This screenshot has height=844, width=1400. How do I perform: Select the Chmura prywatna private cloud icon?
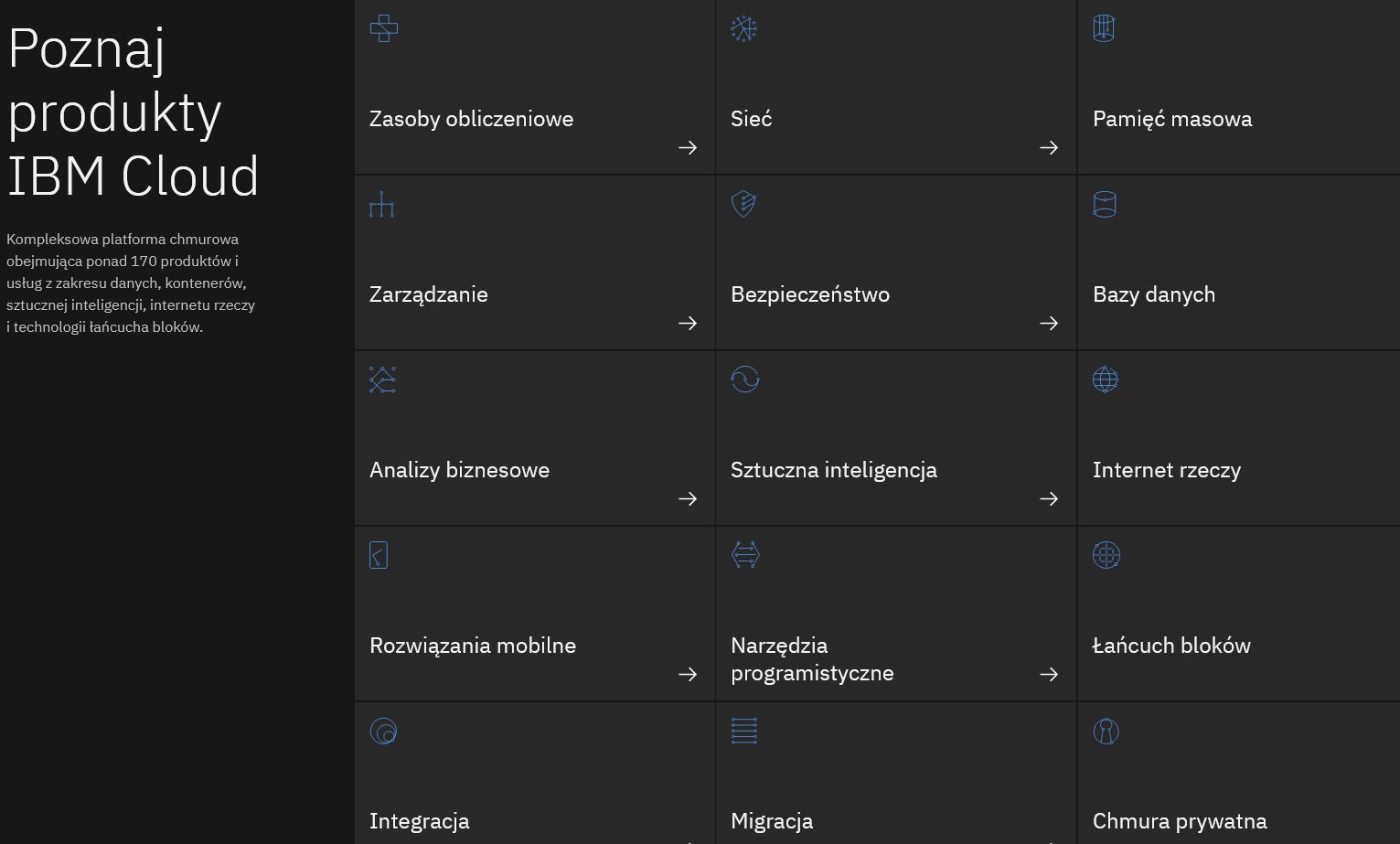pyautogui.click(x=1106, y=731)
